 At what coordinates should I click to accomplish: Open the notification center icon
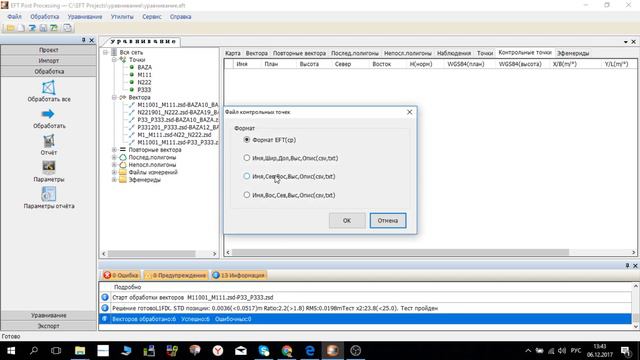click(x=626, y=351)
